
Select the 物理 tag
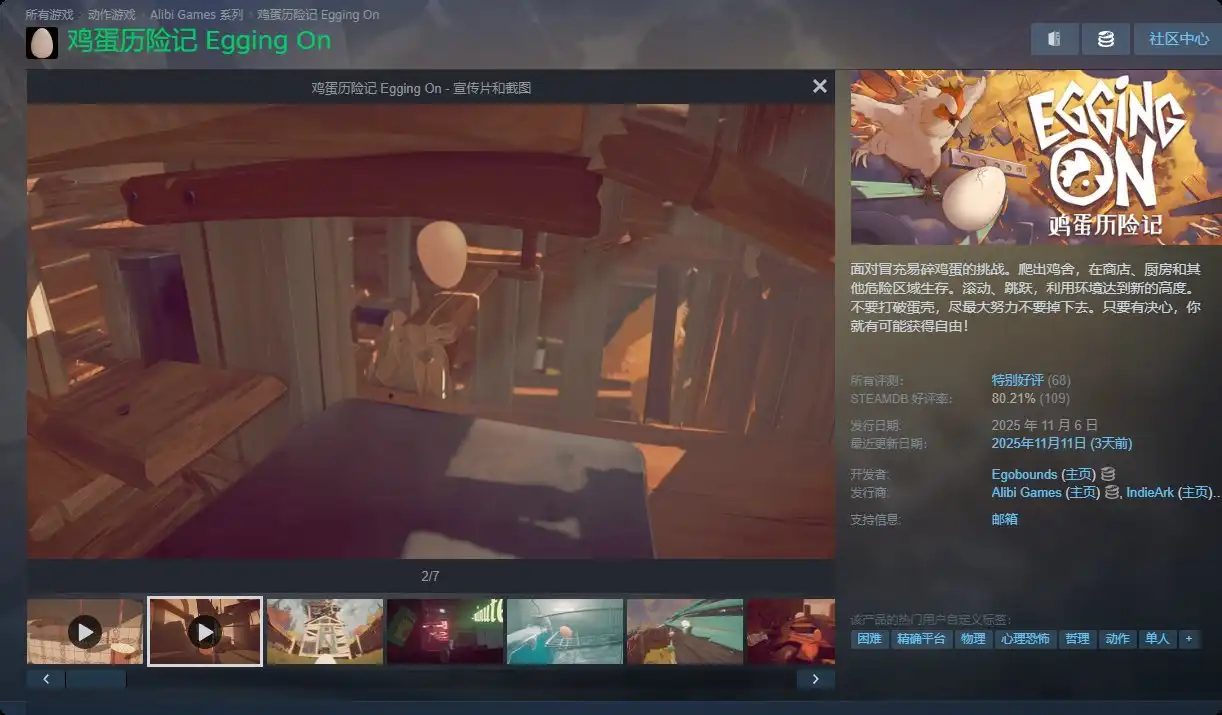click(x=973, y=638)
